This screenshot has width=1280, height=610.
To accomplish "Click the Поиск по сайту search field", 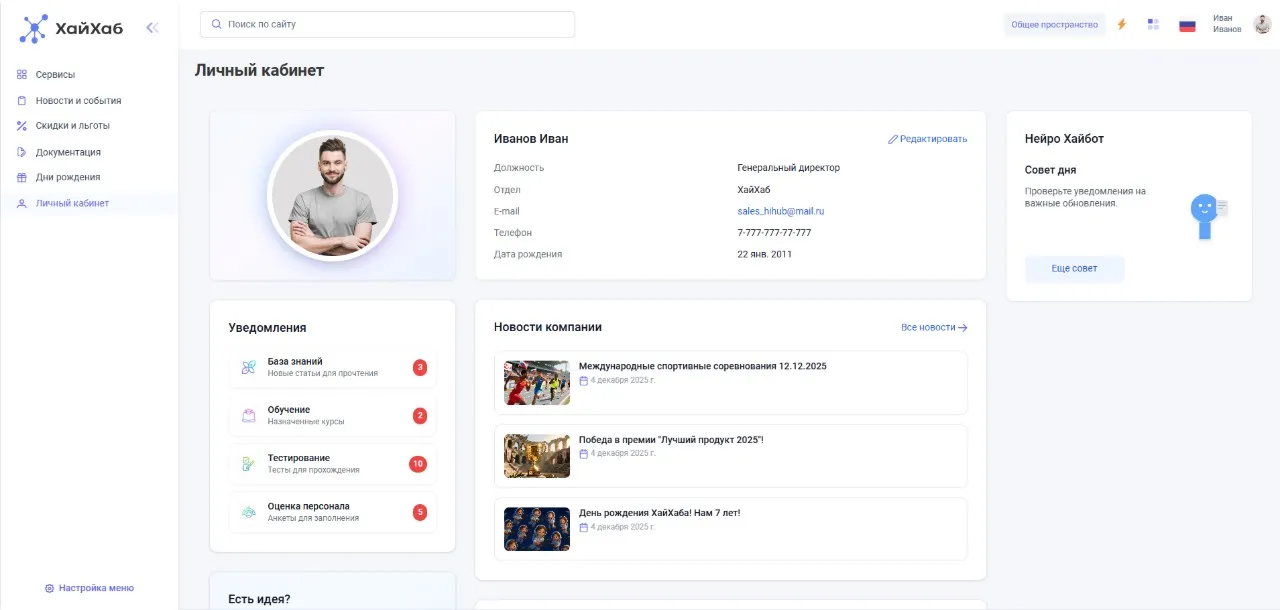I will (x=387, y=24).
